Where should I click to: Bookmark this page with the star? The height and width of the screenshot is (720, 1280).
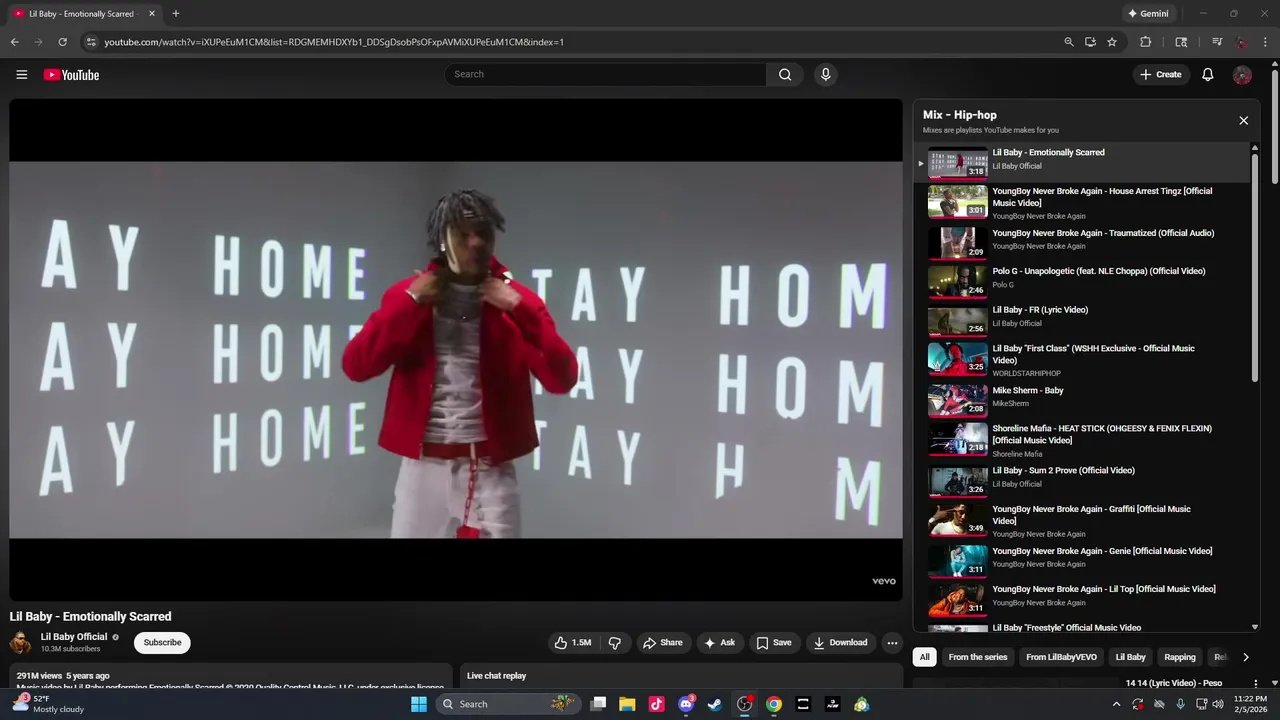coord(1111,42)
